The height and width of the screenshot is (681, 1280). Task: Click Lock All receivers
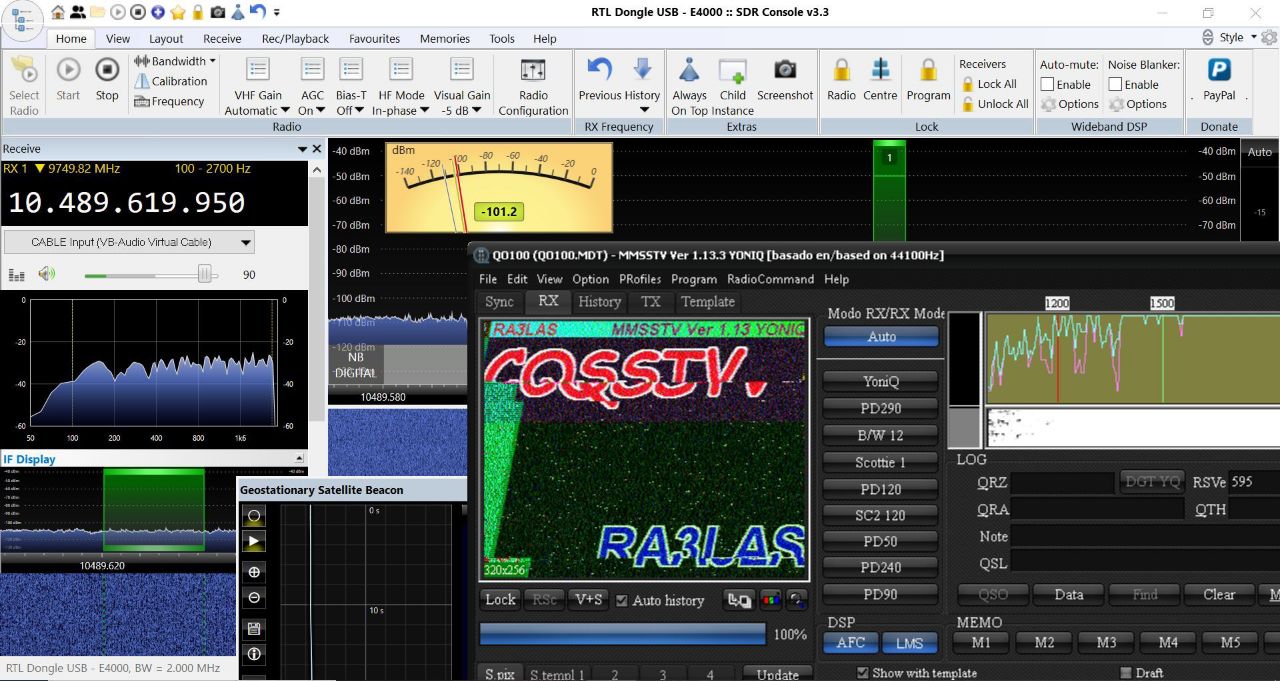tap(989, 84)
